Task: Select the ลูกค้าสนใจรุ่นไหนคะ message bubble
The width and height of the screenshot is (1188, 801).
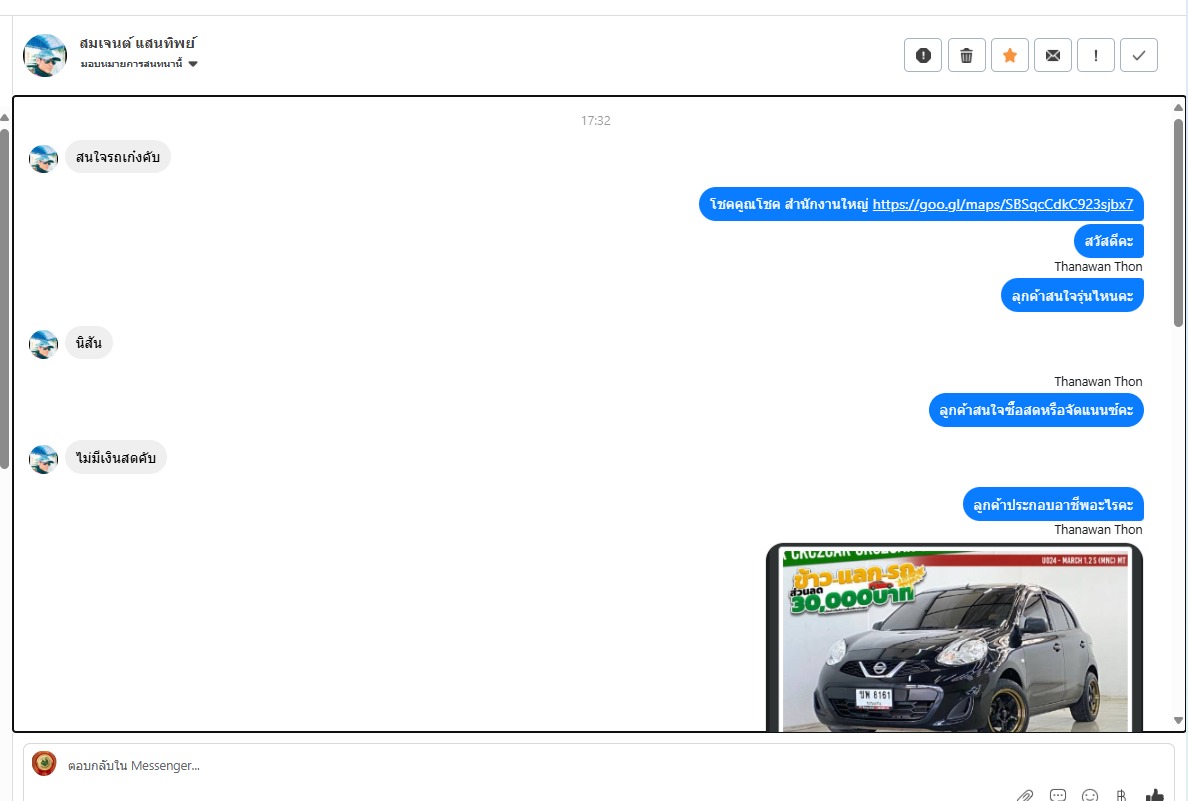Action: pyautogui.click(x=1072, y=296)
